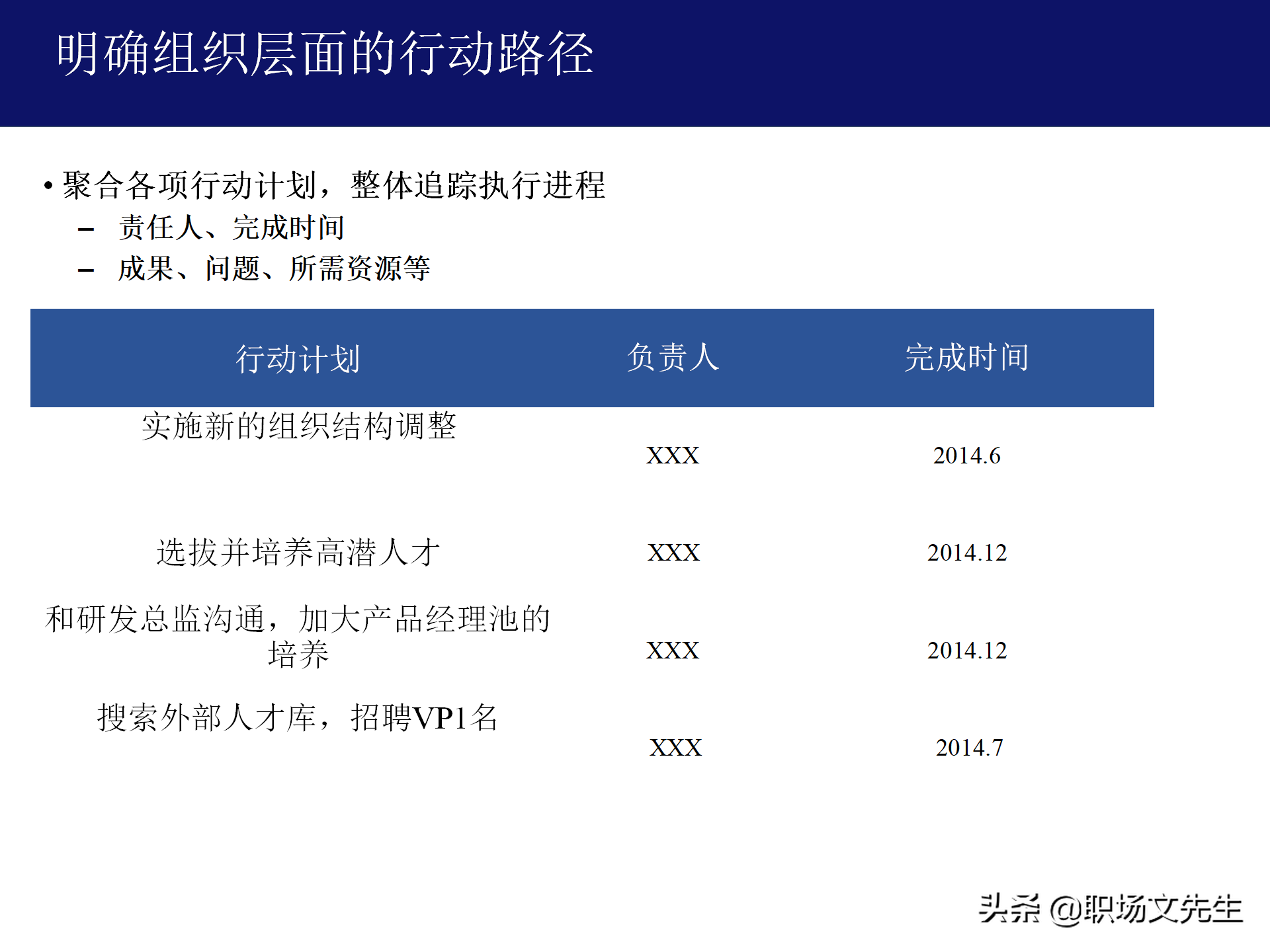Select the table header 负责人
This screenshot has height=952, width=1270.
pyautogui.click(x=673, y=357)
